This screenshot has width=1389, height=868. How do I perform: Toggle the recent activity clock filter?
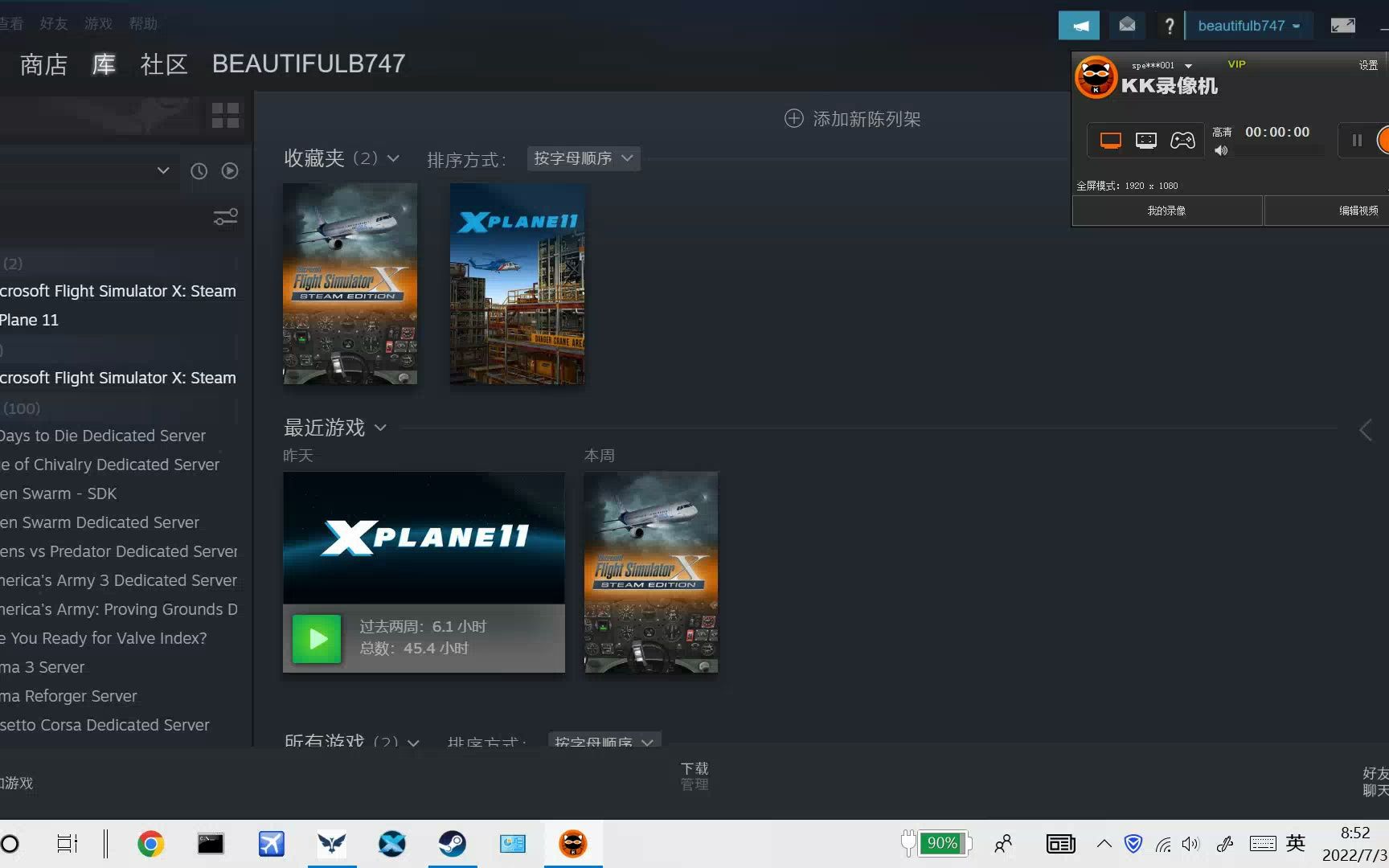pyautogui.click(x=199, y=170)
